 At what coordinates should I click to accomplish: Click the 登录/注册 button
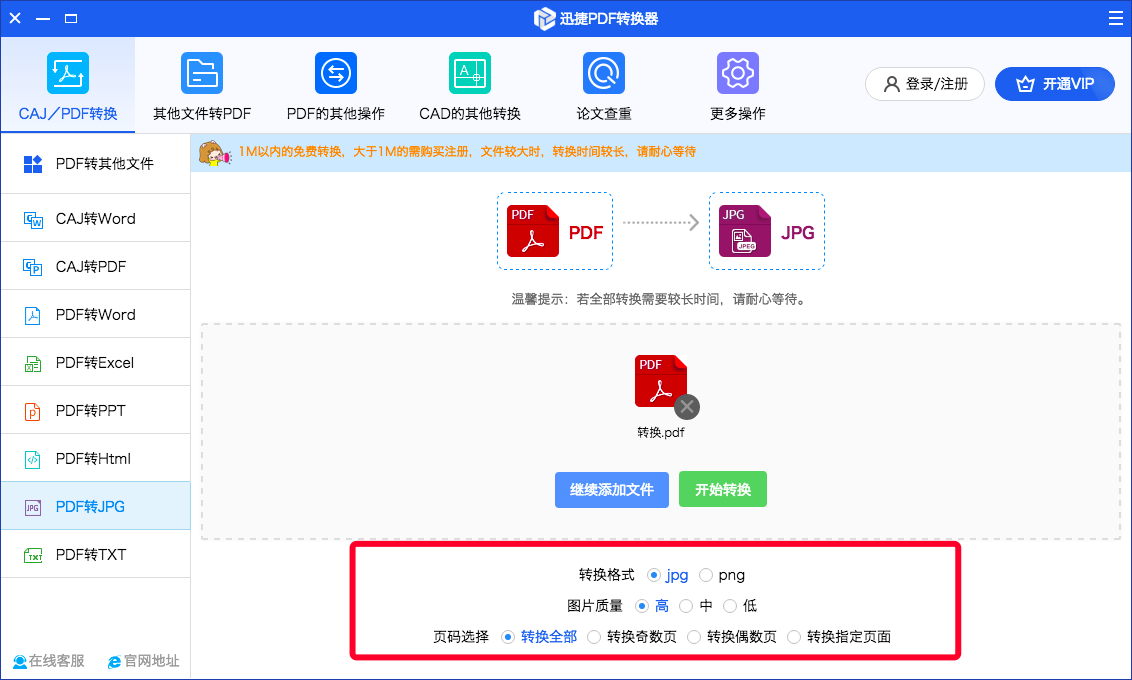coord(925,84)
